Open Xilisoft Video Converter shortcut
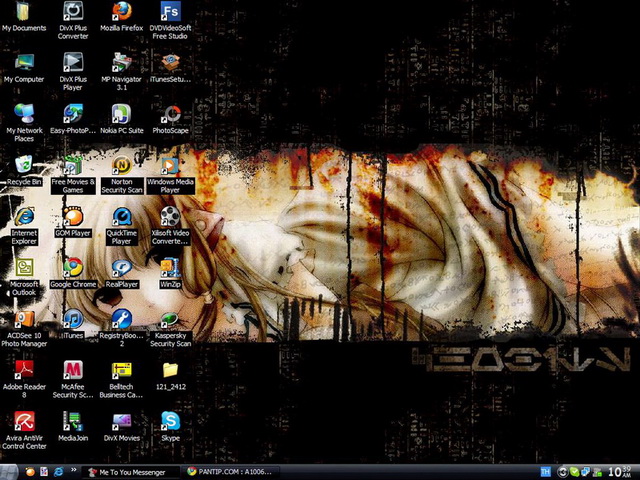The image size is (640, 480). (170, 216)
